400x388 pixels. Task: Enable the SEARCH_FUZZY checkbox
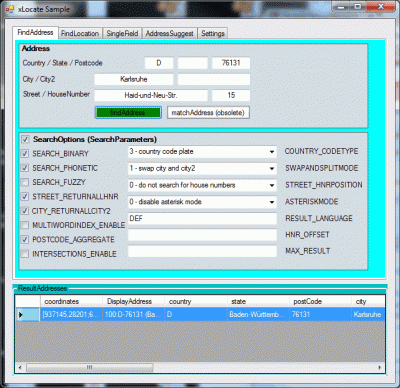pyautogui.click(x=25, y=182)
